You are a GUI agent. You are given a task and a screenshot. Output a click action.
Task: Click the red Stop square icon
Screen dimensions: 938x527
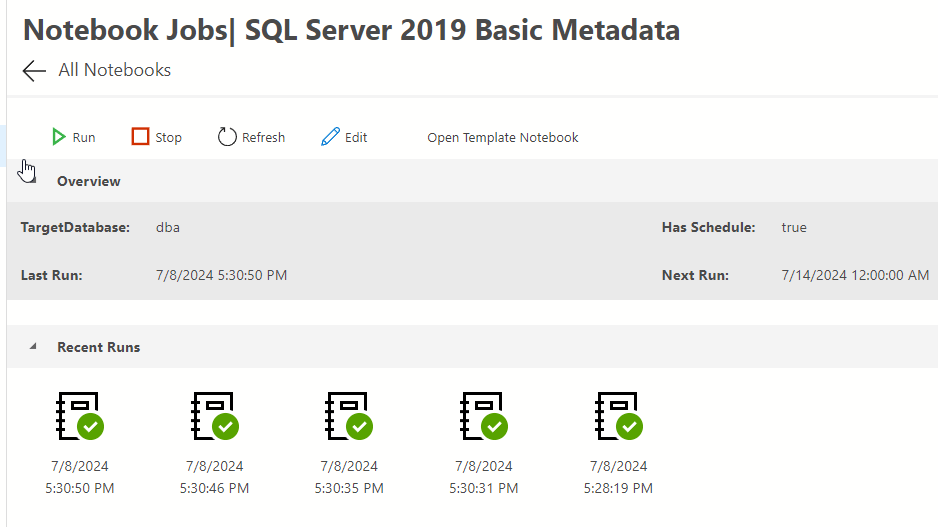(x=140, y=137)
